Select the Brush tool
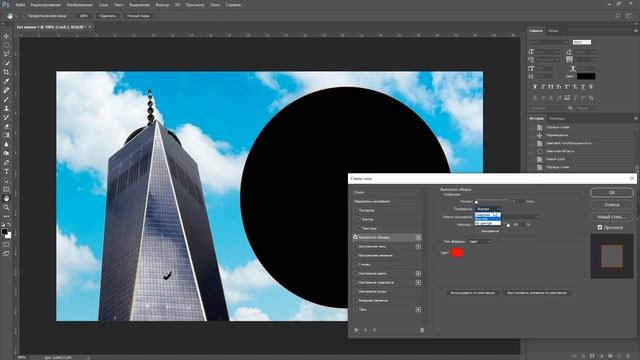This screenshot has height=360, width=640. pyautogui.click(x=6, y=99)
